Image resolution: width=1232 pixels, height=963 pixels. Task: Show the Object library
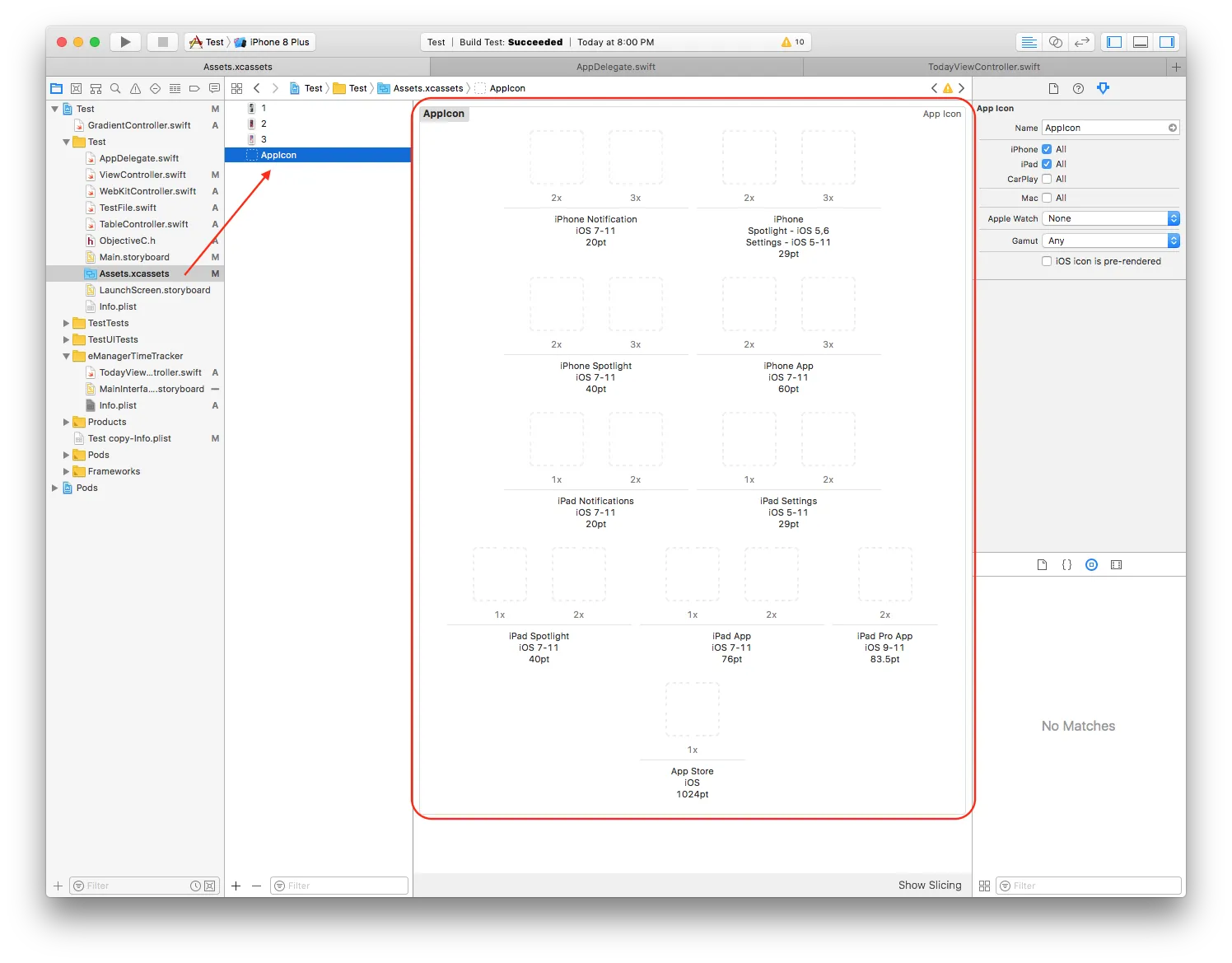[1091, 565]
